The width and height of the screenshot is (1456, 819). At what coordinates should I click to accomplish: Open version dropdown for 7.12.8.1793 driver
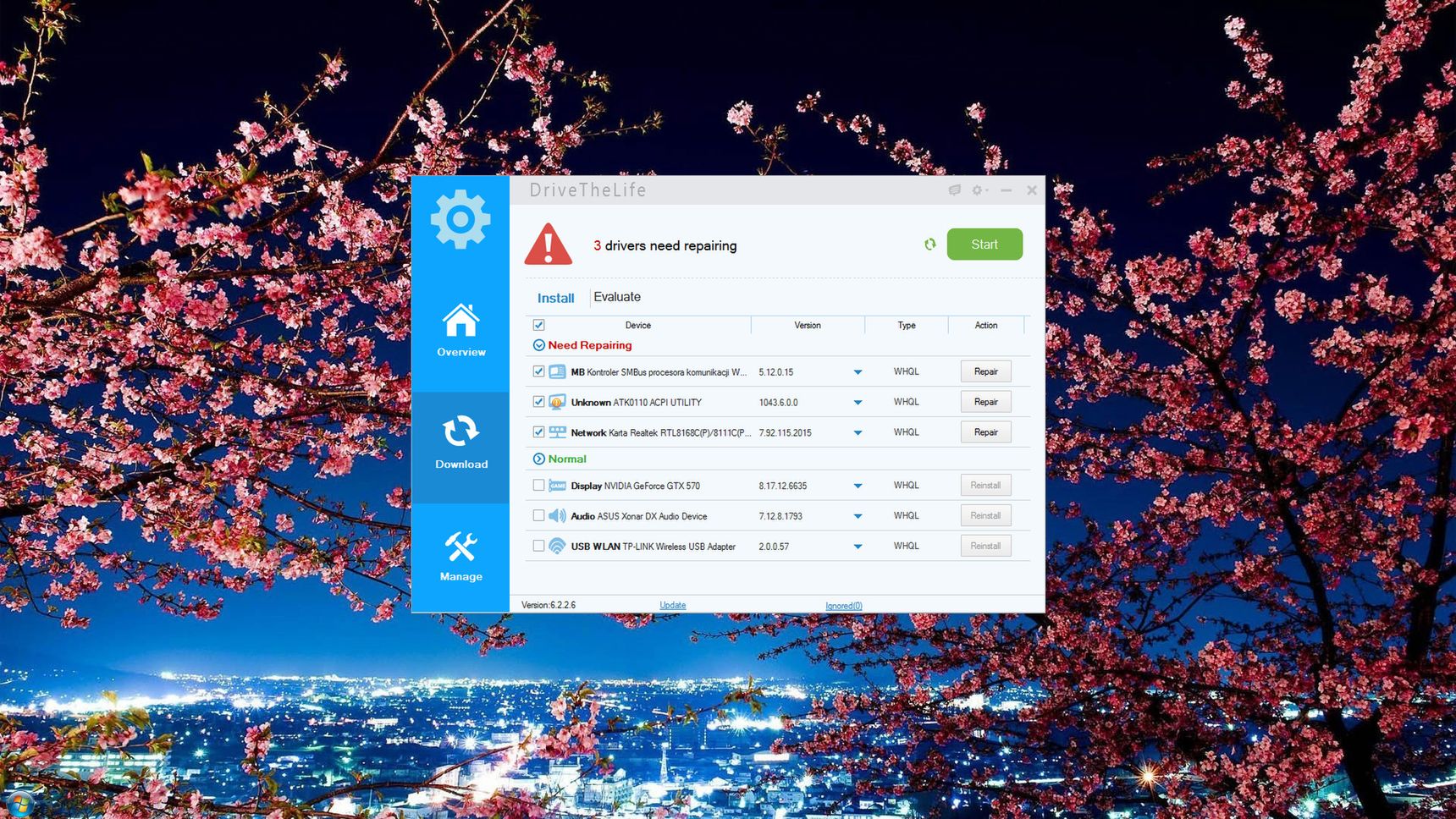pos(858,516)
